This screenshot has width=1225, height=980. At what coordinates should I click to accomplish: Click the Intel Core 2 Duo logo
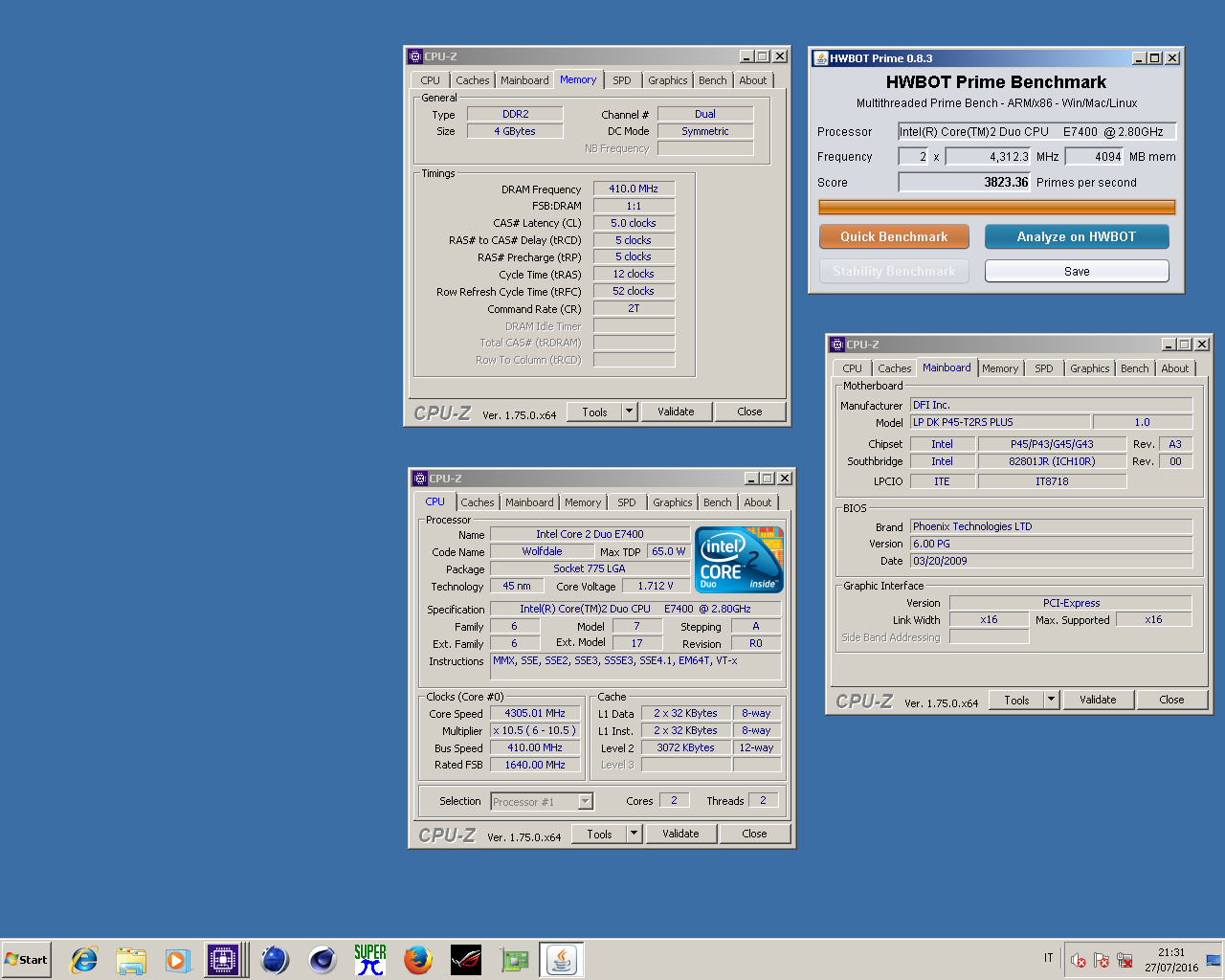coord(739,559)
